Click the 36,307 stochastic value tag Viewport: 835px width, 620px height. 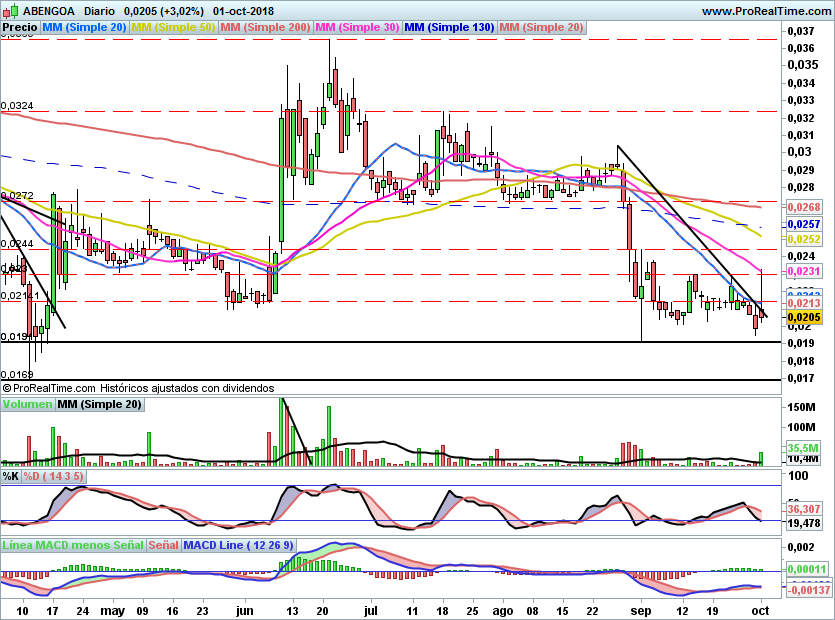(x=804, y=509)
